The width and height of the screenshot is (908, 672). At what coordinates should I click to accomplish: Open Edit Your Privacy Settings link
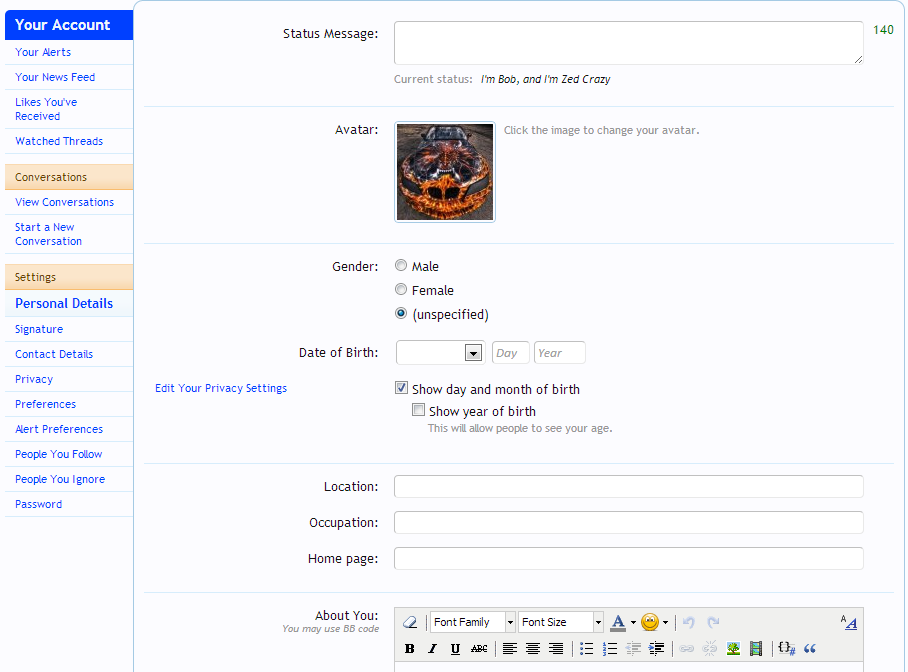(x=221, y=388)
